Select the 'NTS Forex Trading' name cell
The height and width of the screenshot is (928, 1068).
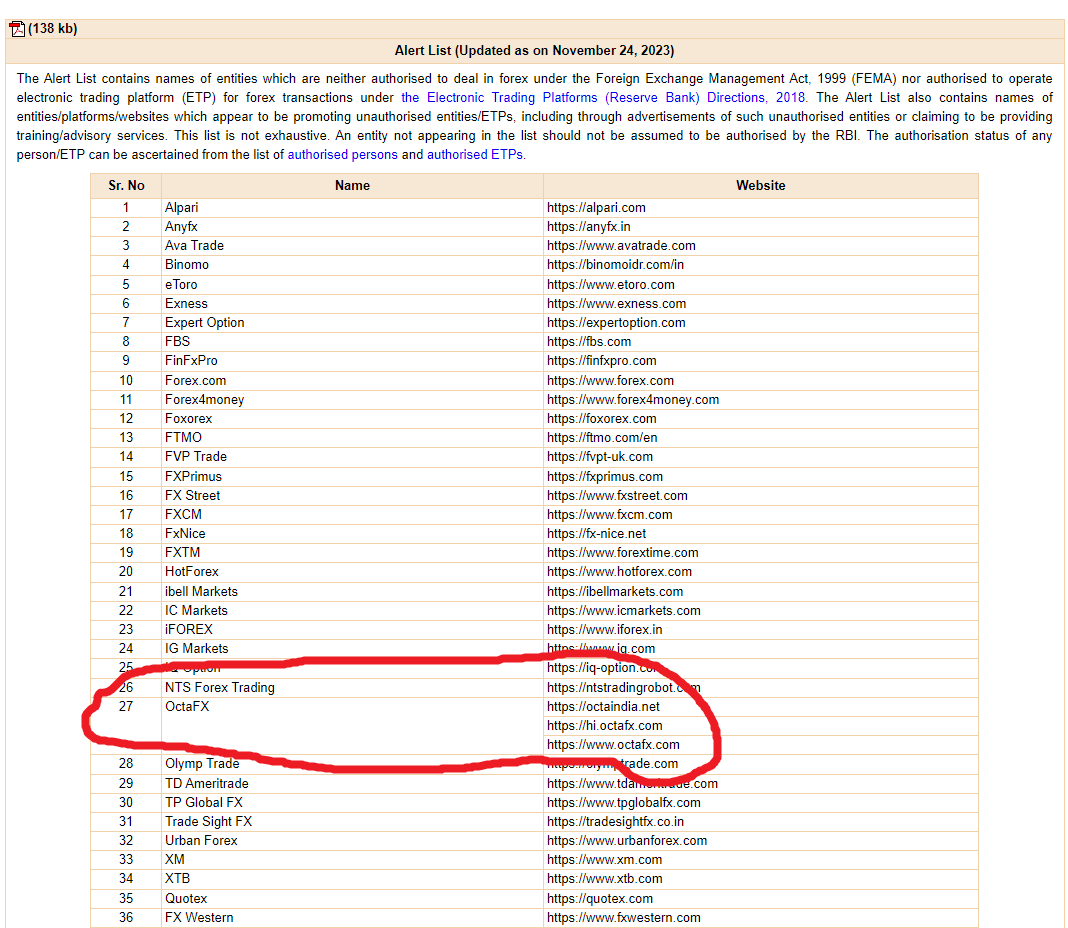tap(352, 688)
